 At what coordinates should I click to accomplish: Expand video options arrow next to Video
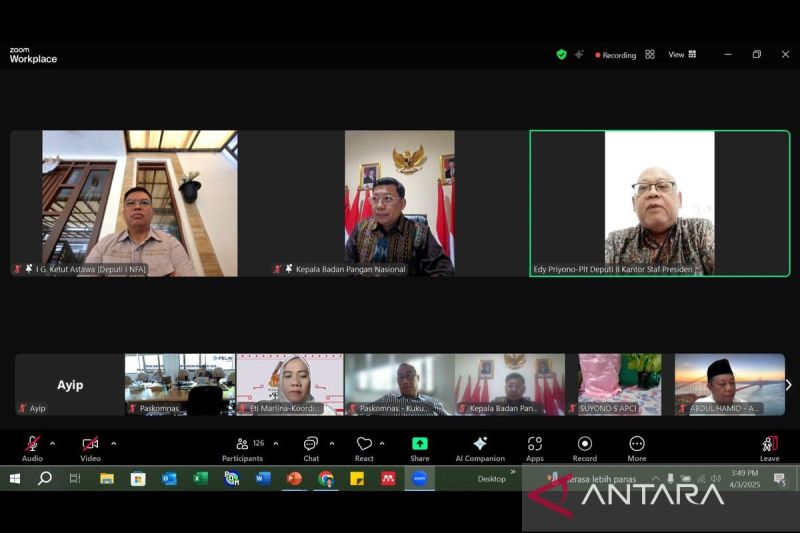coord(113,443)
